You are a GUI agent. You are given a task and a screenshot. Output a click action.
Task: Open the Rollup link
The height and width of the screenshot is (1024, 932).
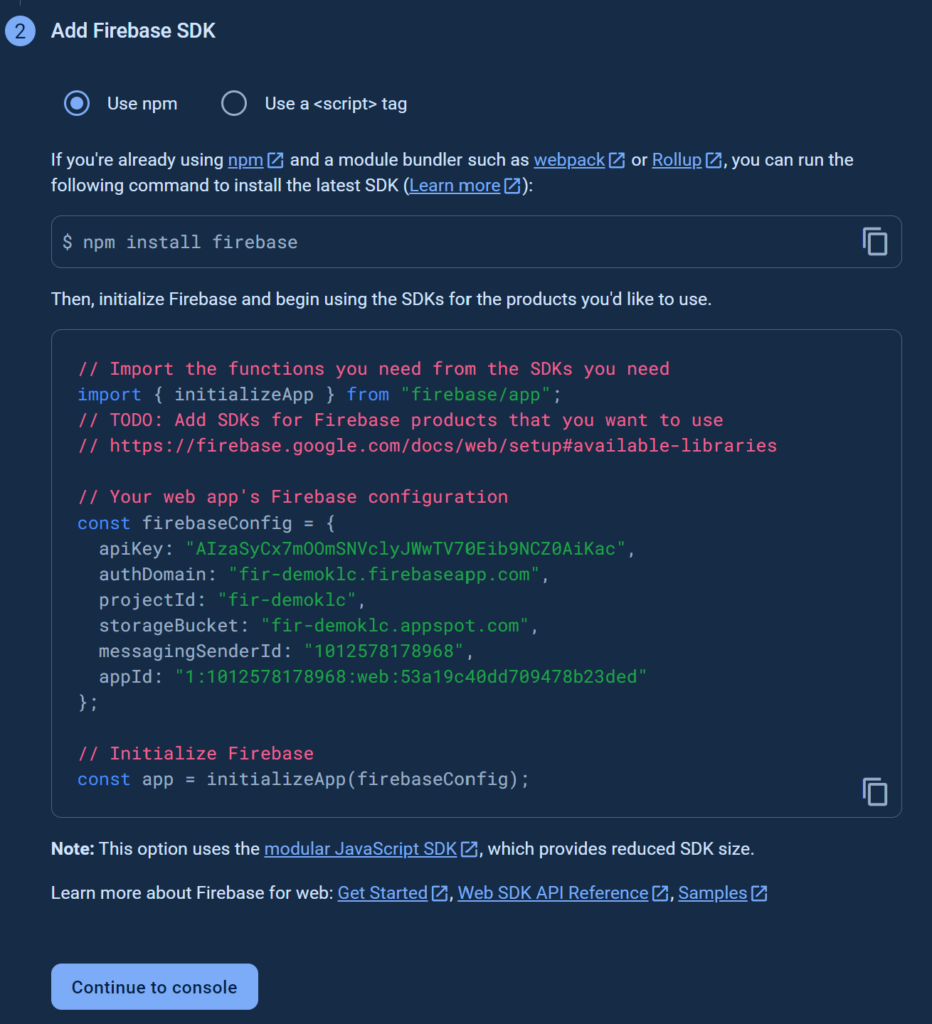pos(676,160)
